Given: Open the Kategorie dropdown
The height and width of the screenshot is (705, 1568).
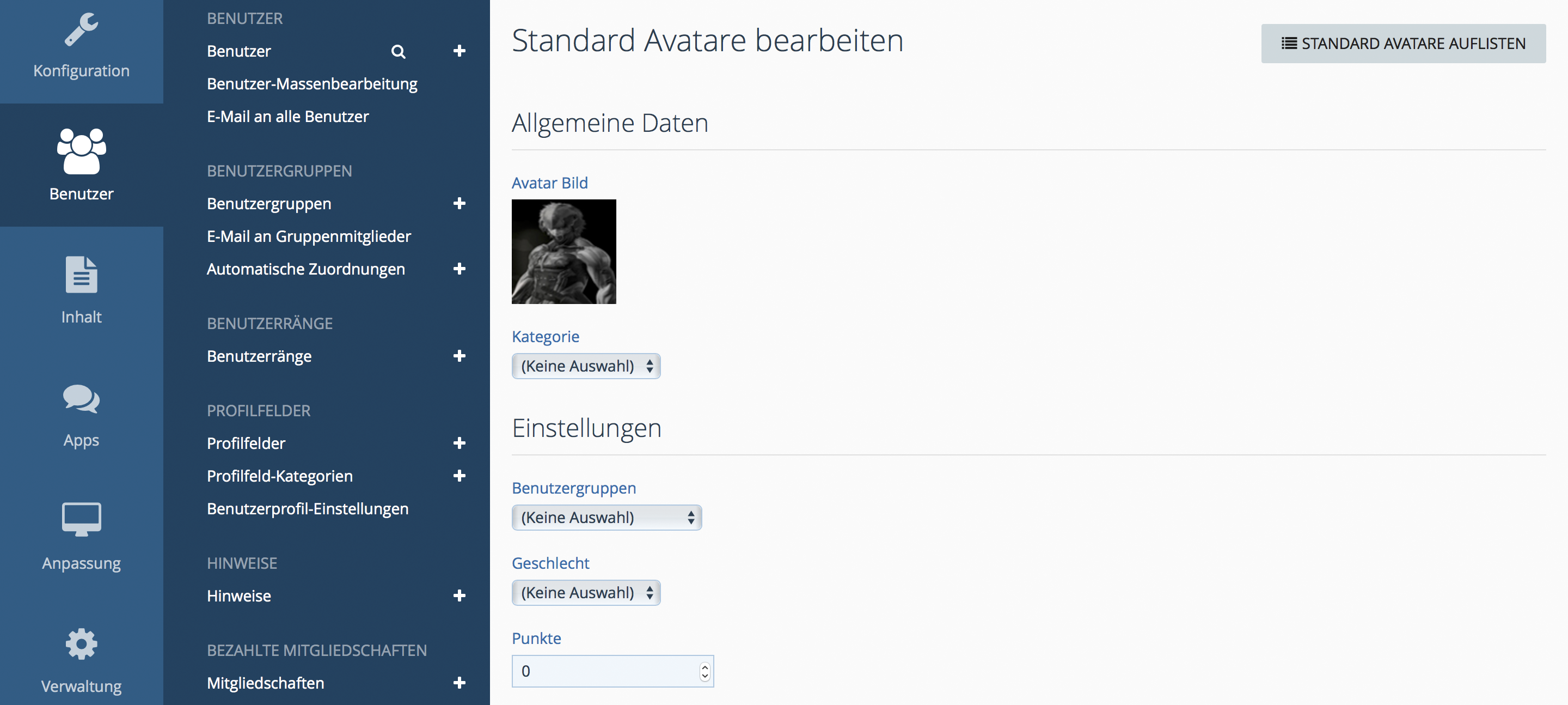Looking at the screenshot, I should click(586, 366).
